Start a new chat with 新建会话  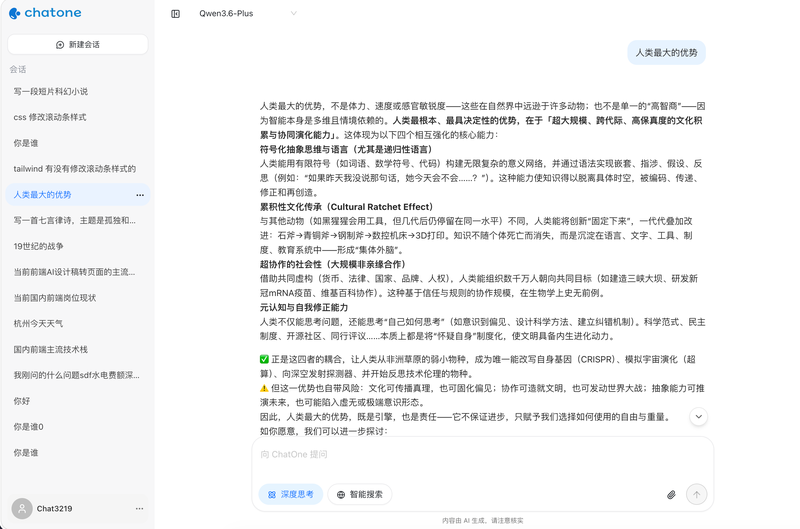[78, 44]
